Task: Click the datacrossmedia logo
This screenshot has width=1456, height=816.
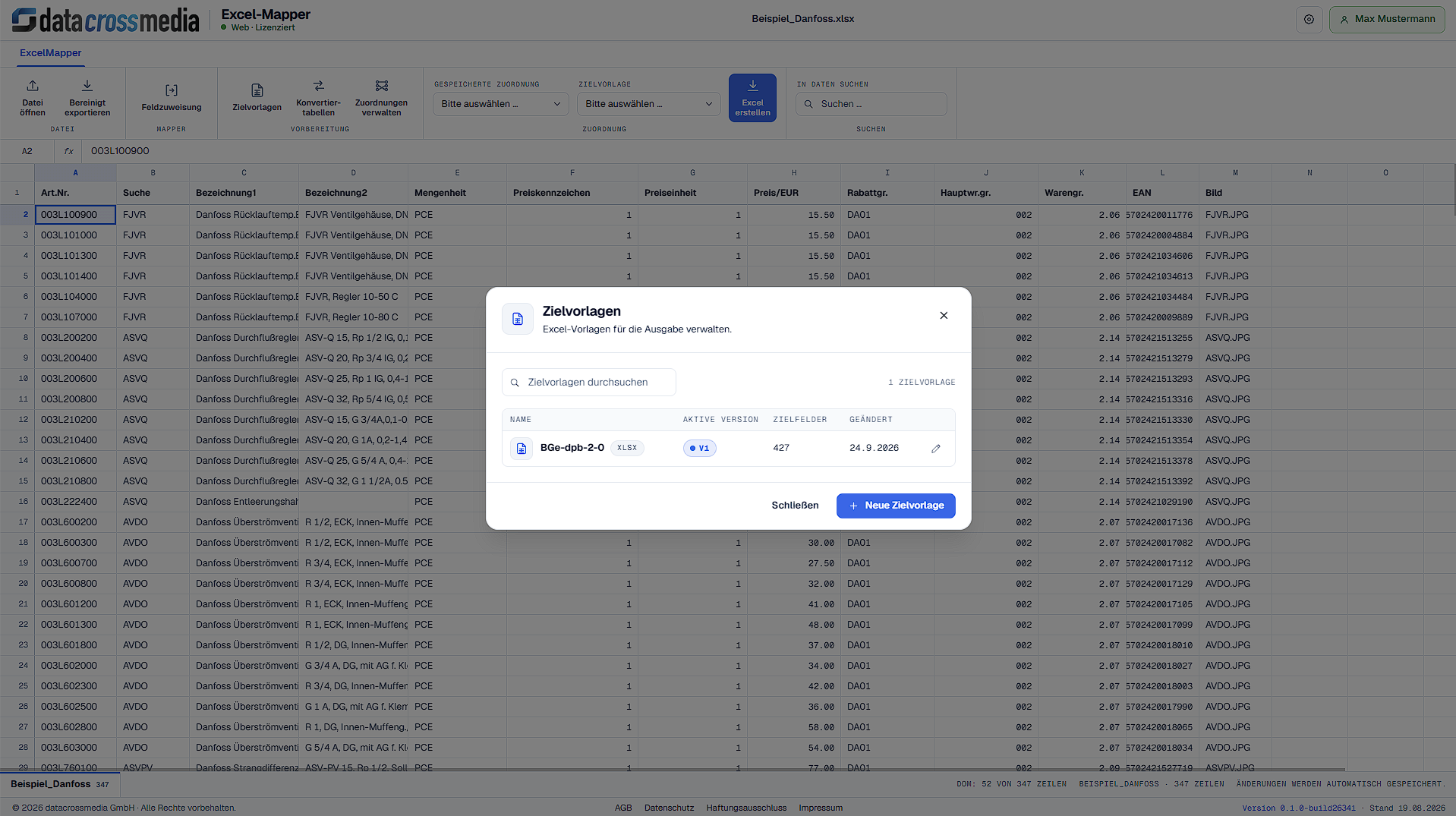Action: (106, 20)
